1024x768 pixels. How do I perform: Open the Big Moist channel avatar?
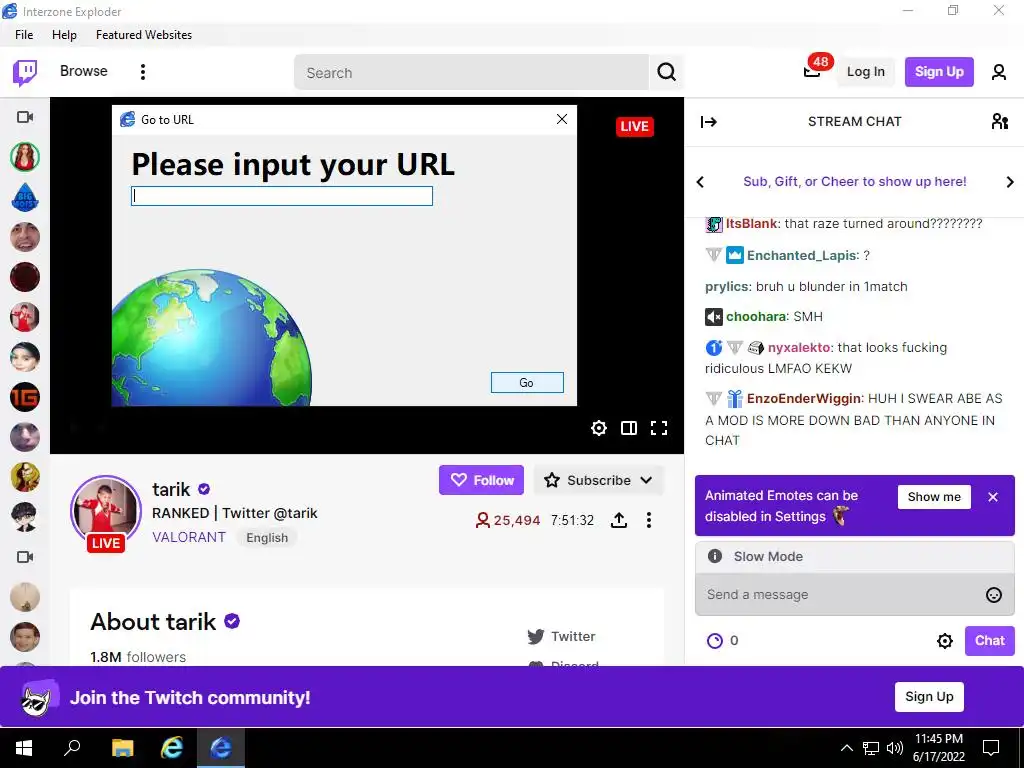click(25, 197)
